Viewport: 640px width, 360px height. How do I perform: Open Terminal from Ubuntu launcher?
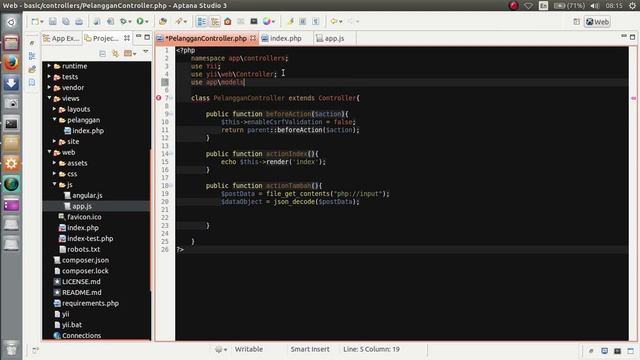click(11, 124)
